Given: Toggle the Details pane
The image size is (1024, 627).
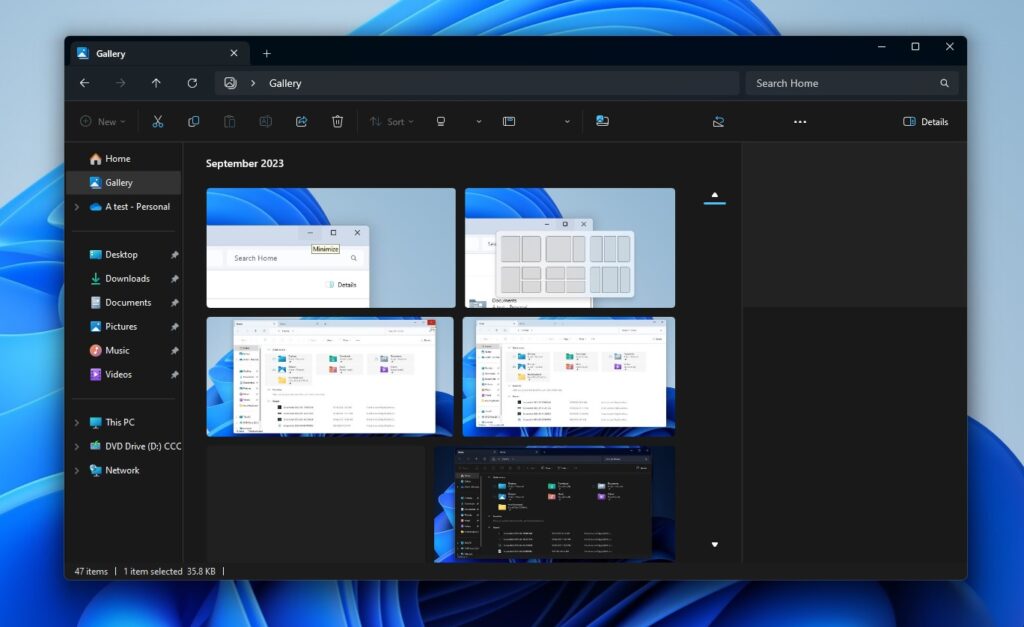Looking at the screenshot, I should click(925, 121).
